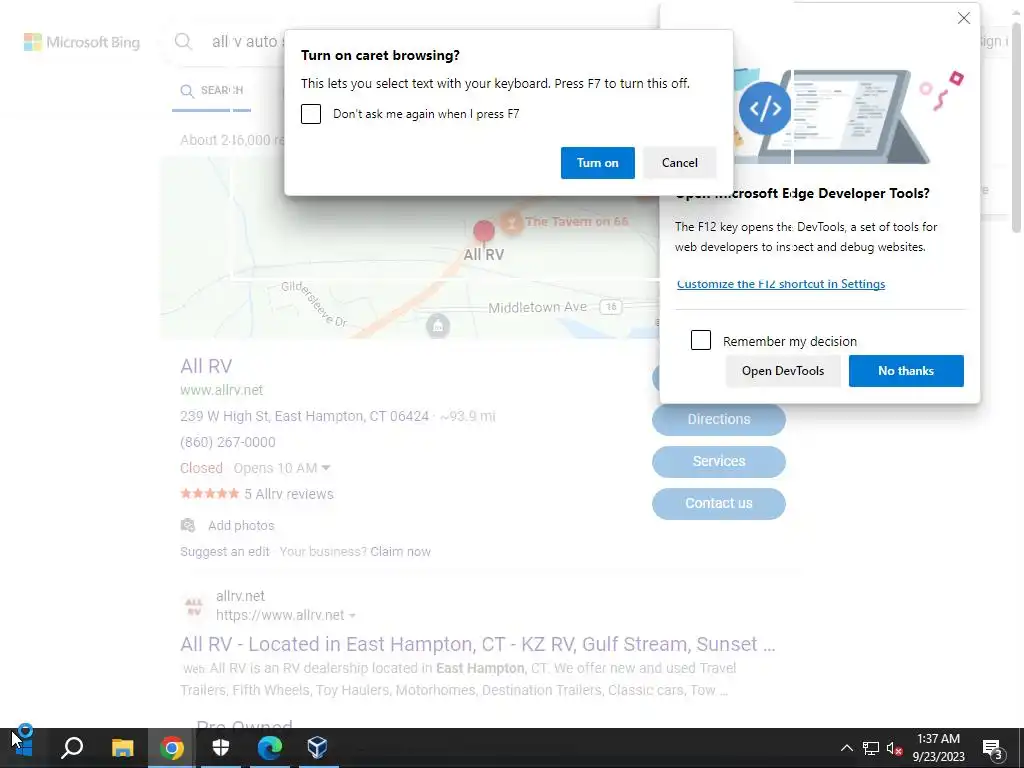Viewport: 1024px width, 768px height.
Task: Choose No thanks in DevTools prompt
Action: pos(906,371)
